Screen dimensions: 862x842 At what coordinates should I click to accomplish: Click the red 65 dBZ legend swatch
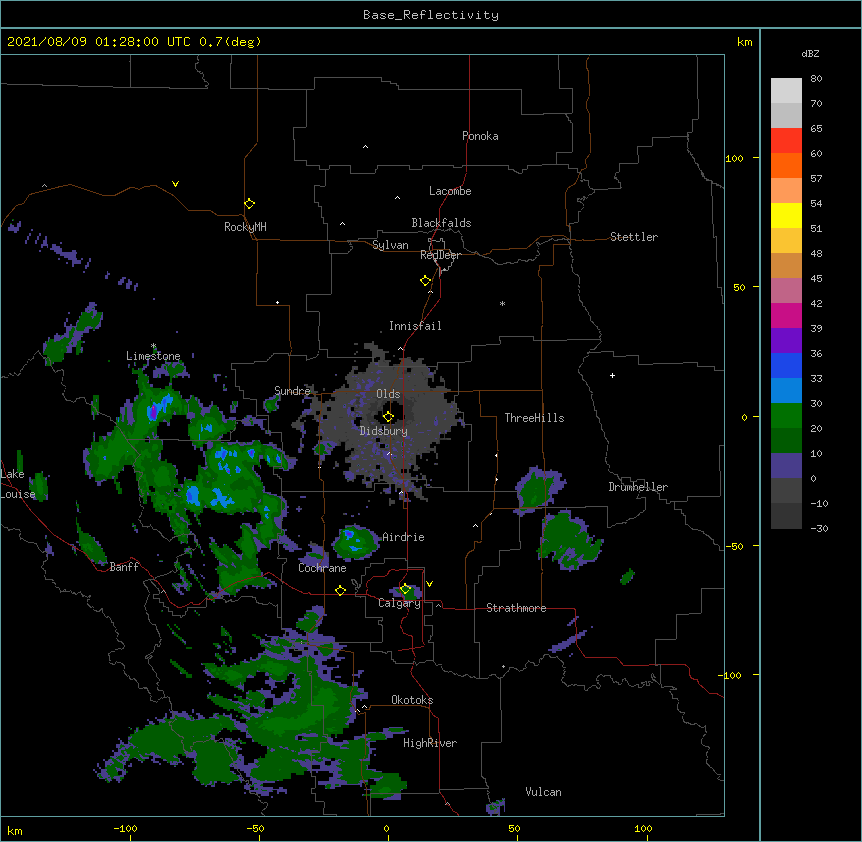point(786,140)
